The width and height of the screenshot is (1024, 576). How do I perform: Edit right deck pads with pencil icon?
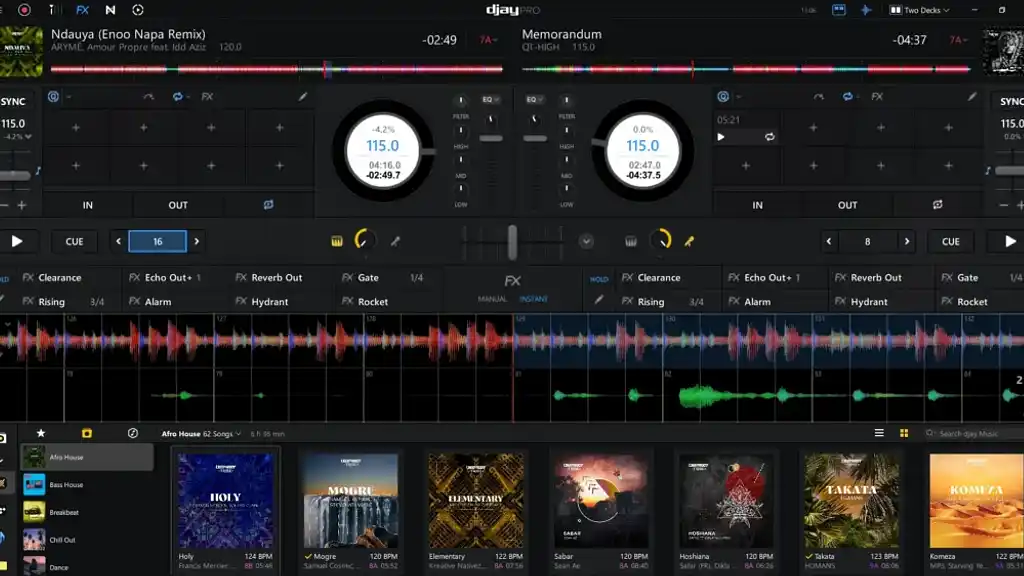972,97
